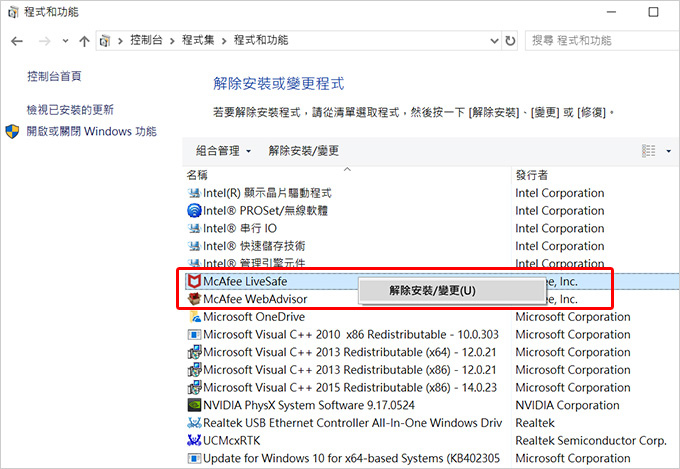Click the Microsoft OneDrive icon
680x469 pixels.
pyautogui.click(x=195, y=317)
